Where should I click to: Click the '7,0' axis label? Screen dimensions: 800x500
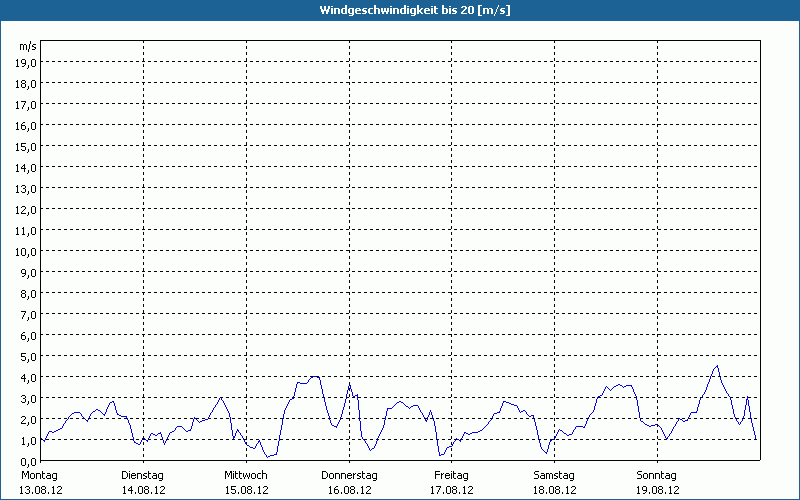(x=29, y=315)
